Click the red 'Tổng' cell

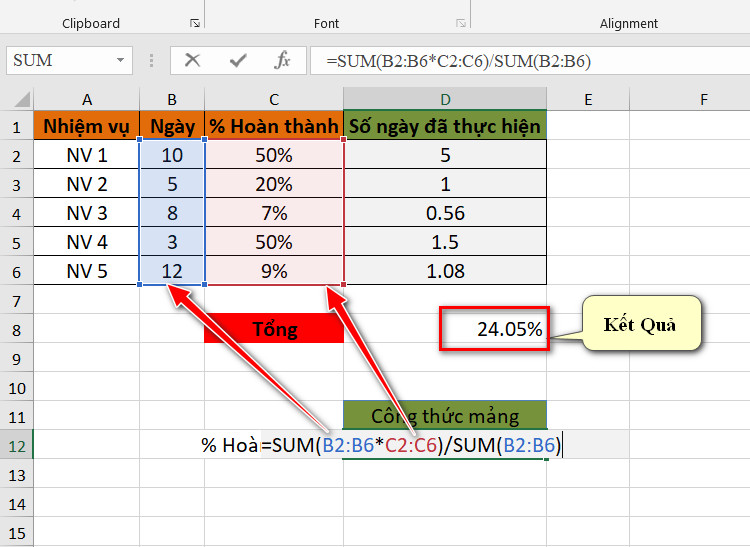click(274, 328)
